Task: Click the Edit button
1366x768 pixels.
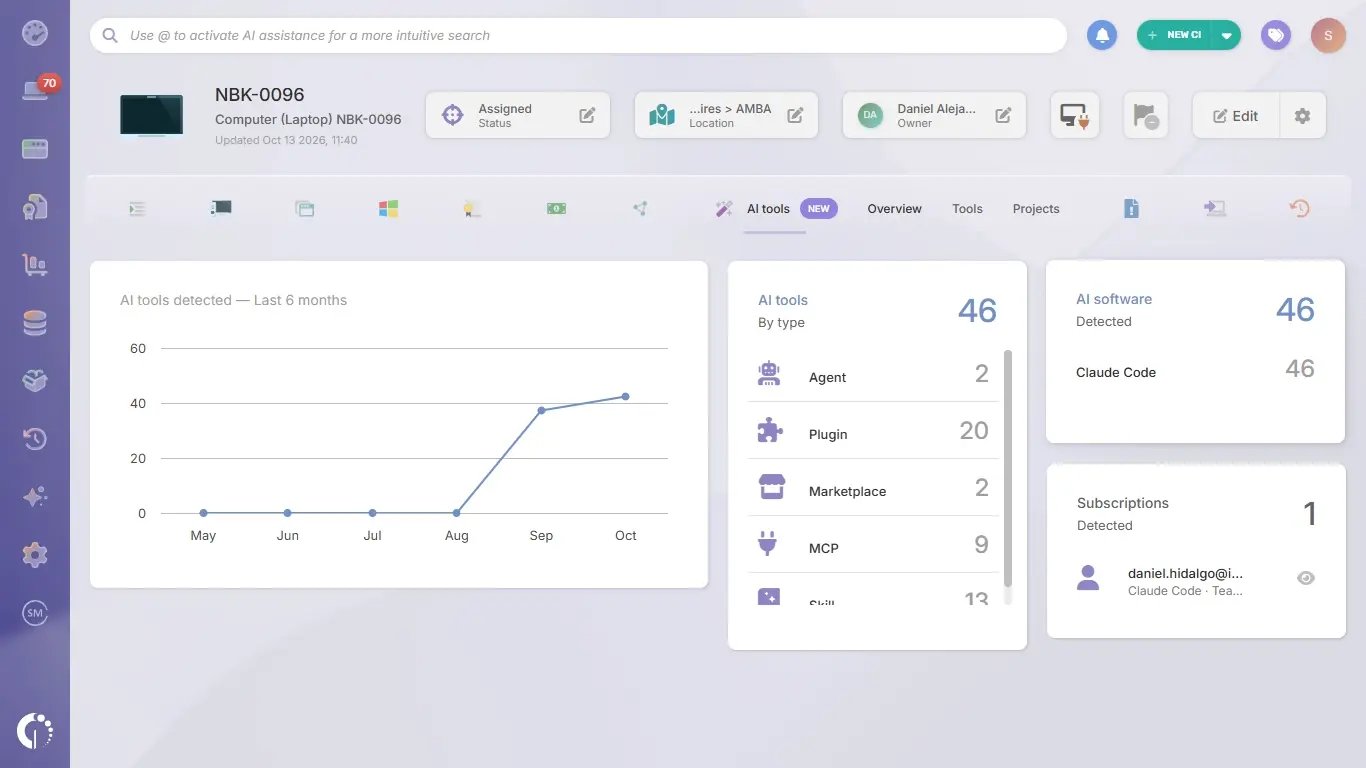Action: [x=1236, y=116]
